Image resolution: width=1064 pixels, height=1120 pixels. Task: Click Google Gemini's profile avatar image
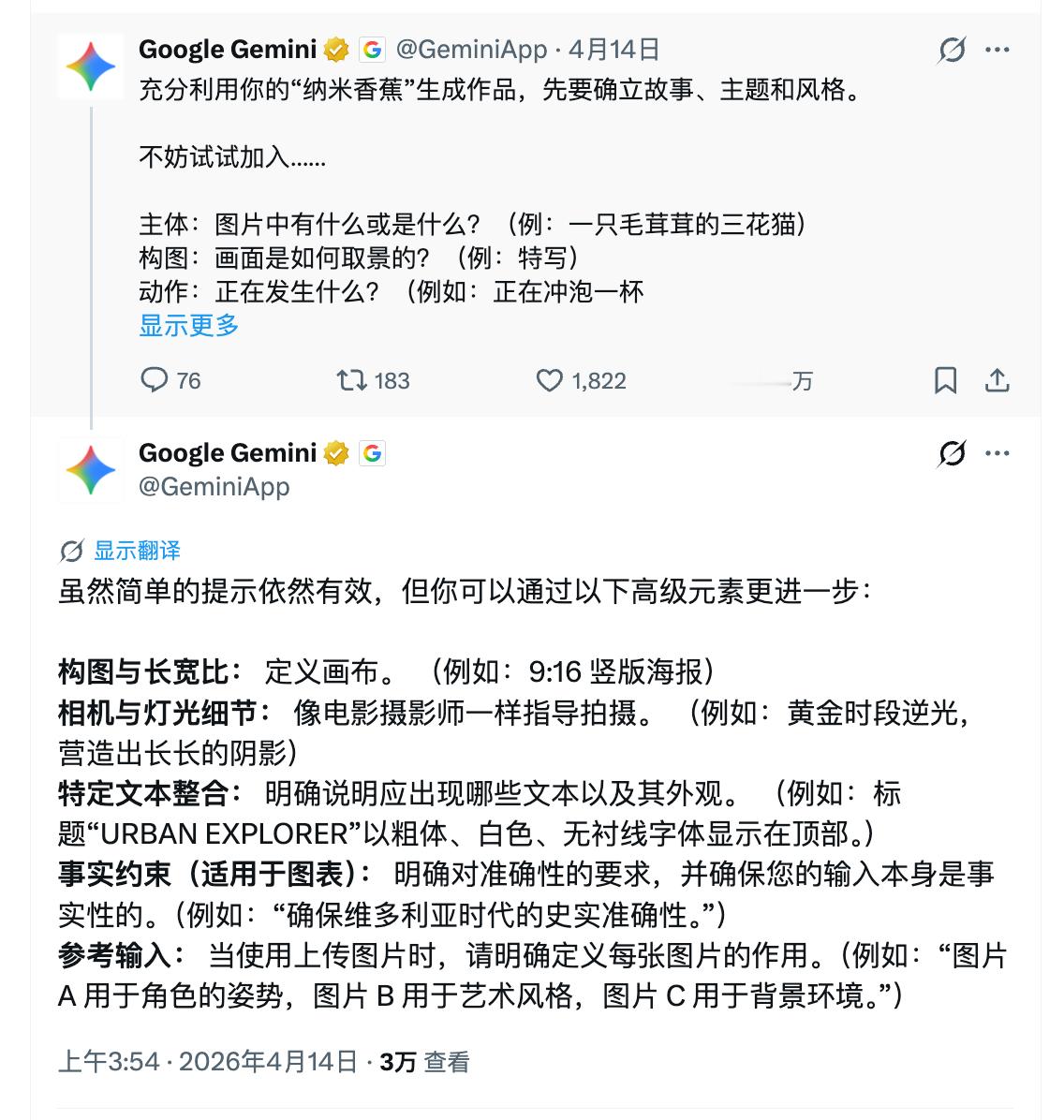(x=90, y=66)
